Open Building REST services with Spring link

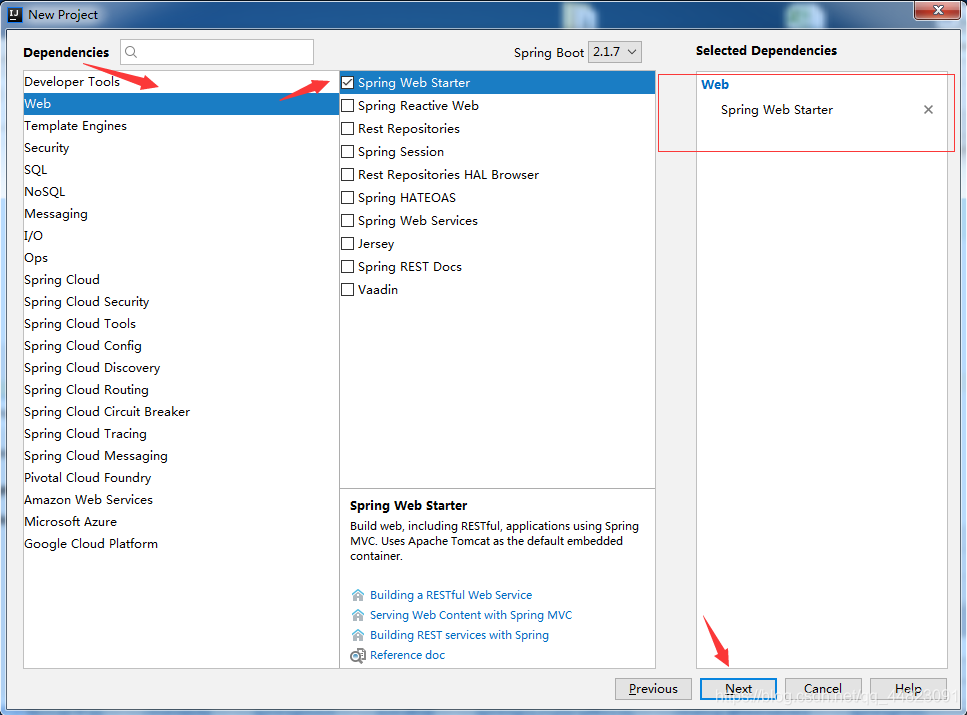pos(459,635)
